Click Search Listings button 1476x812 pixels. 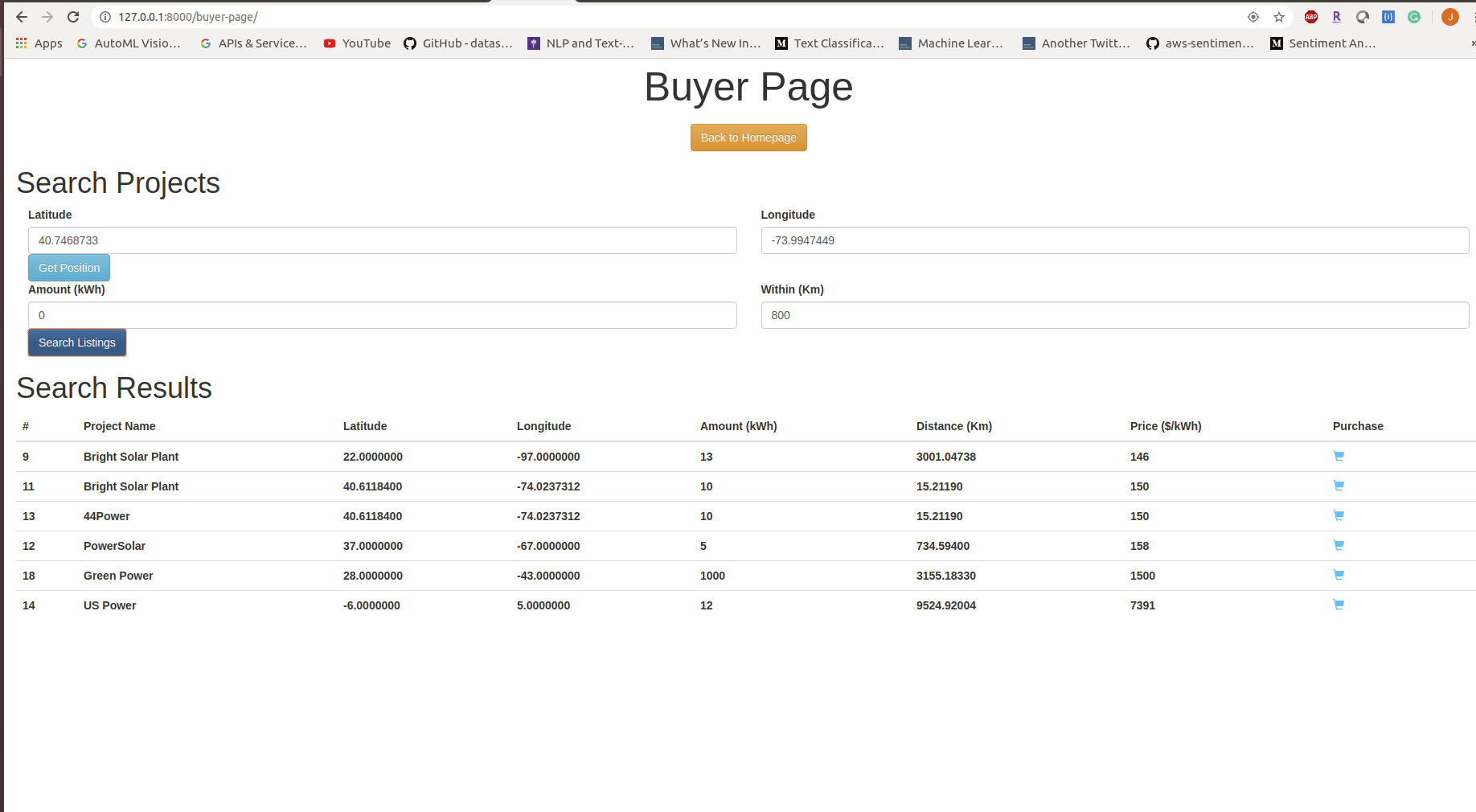click(x=77, y=342)
